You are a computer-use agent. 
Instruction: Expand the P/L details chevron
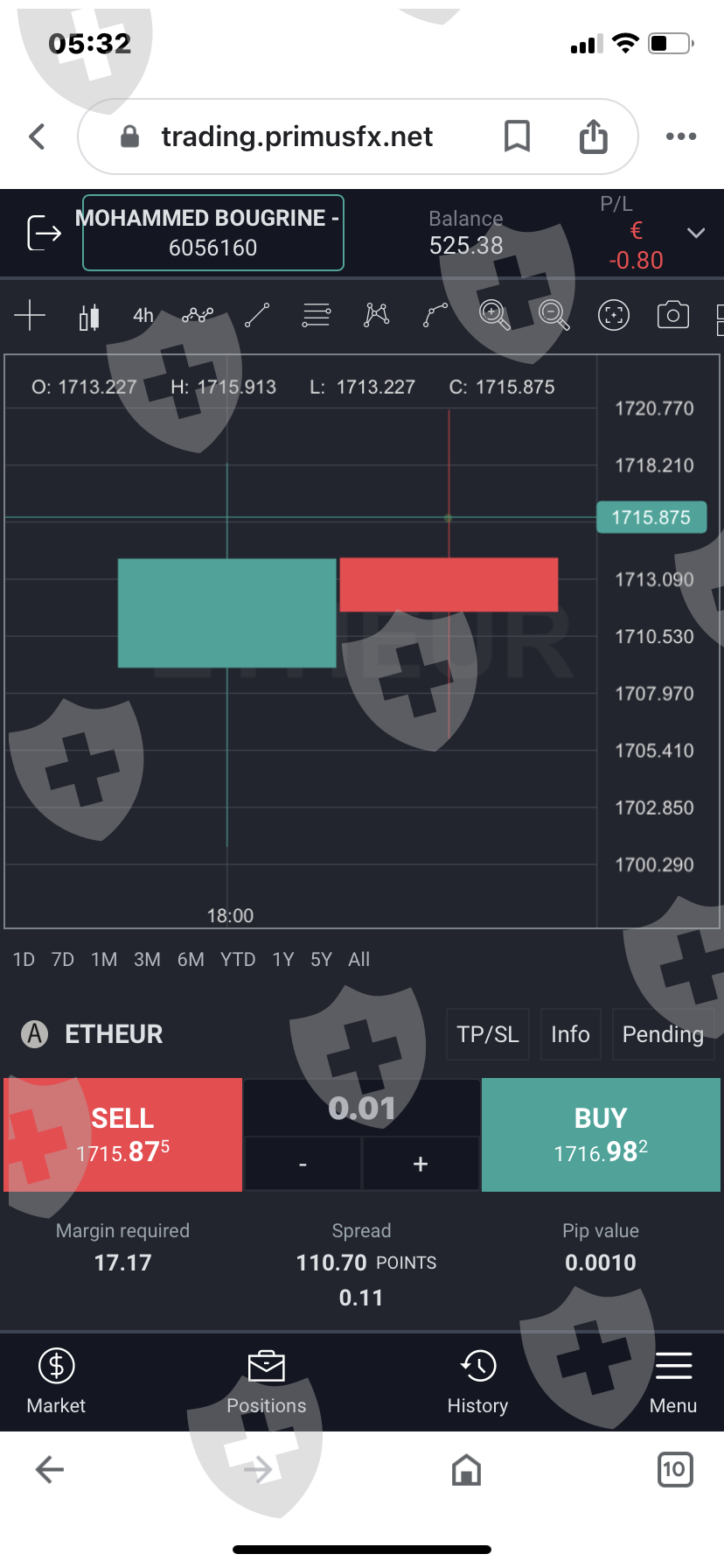pyautogui.click(x=696, y=233)
